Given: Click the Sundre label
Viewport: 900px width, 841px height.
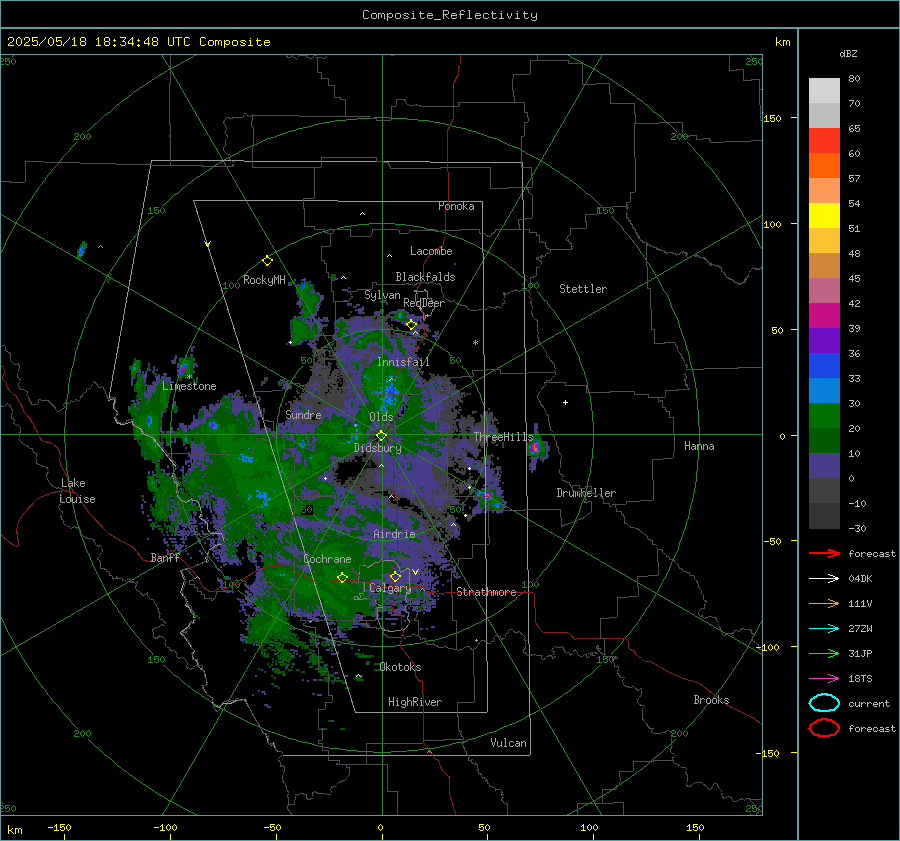Looking at the screenshot, I should [303, 414].
